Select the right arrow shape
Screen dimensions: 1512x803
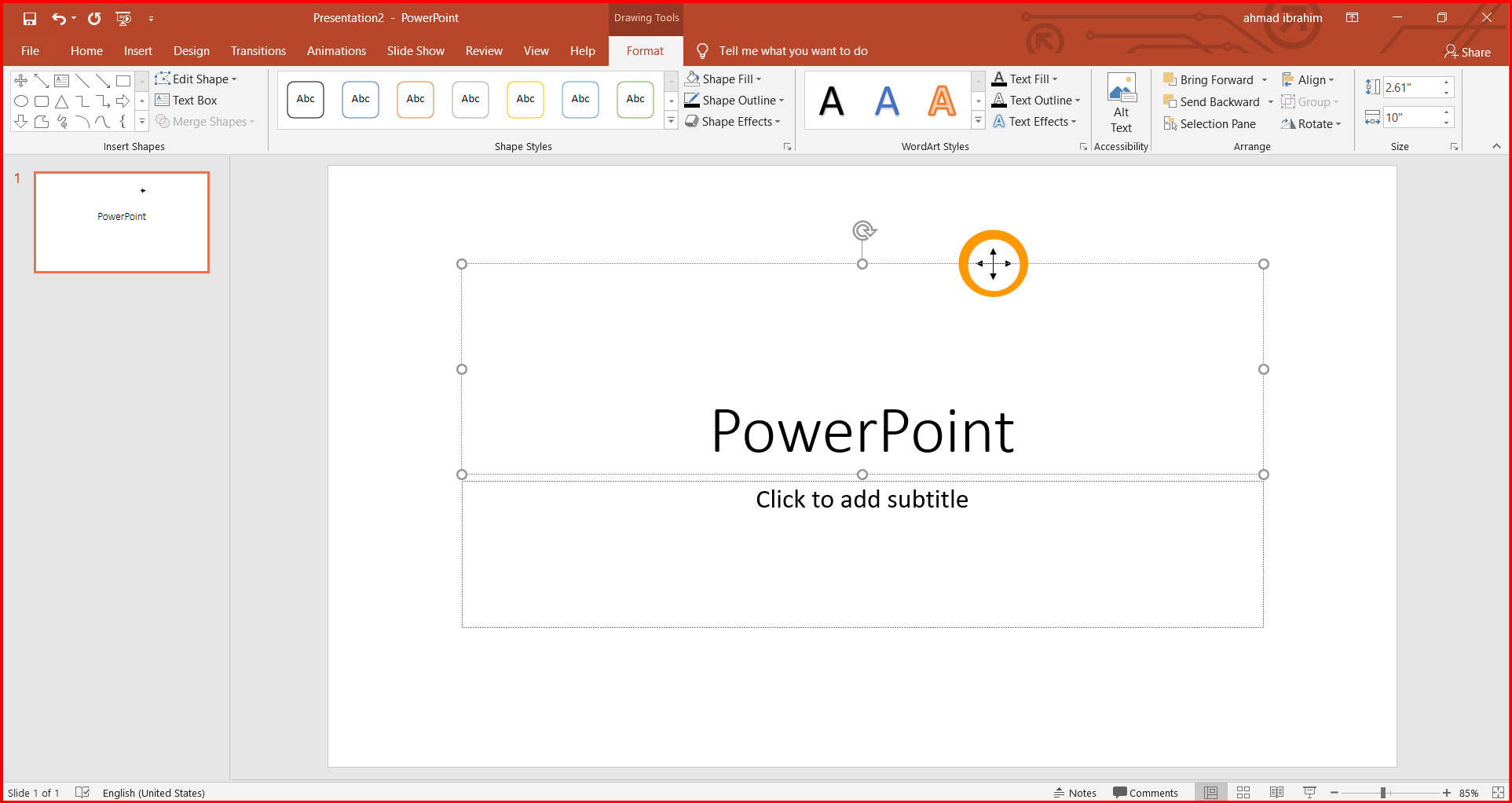click(x=123, y=101)
